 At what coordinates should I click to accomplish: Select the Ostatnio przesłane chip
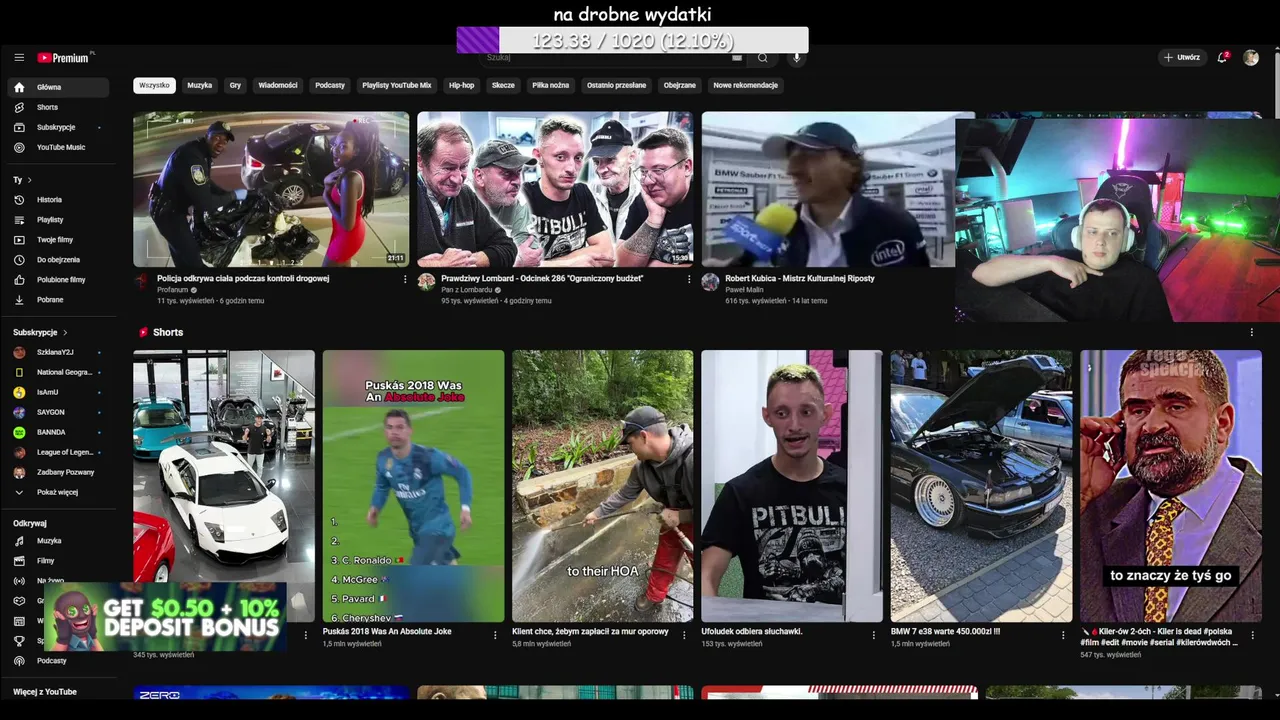[616, 85]
